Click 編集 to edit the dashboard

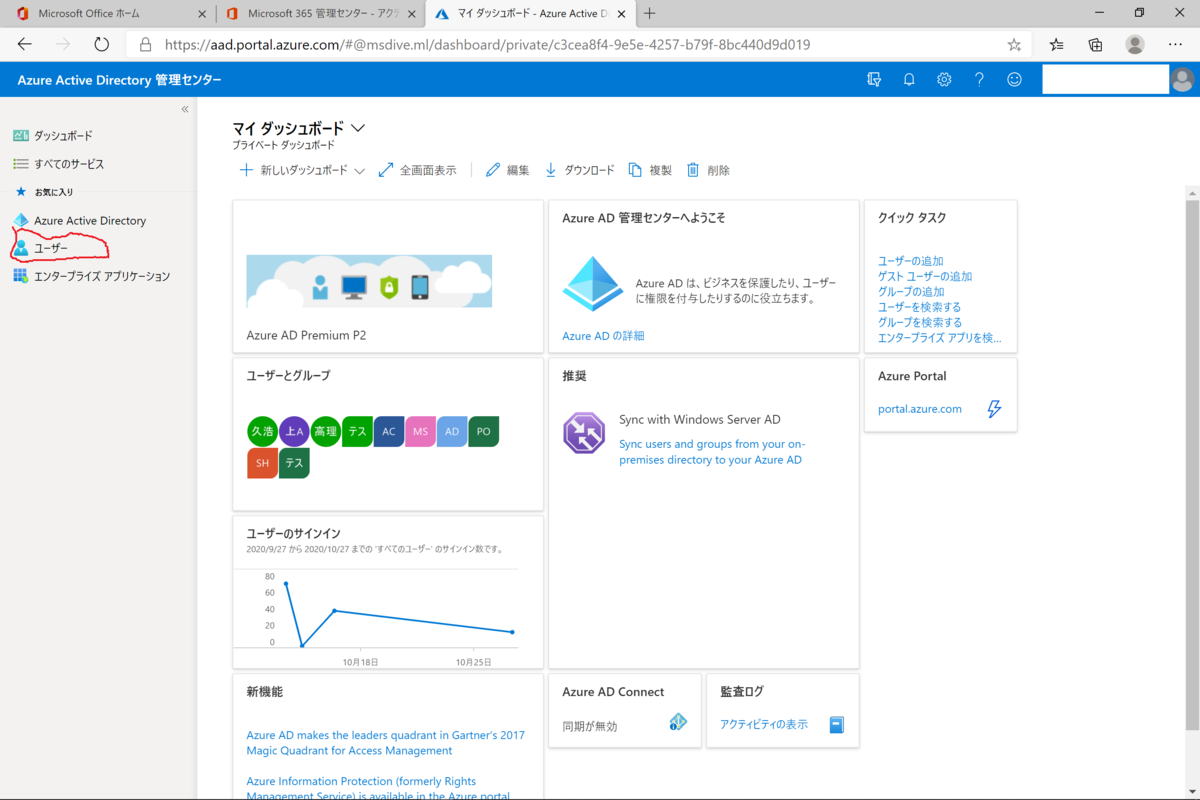(507, 170)
